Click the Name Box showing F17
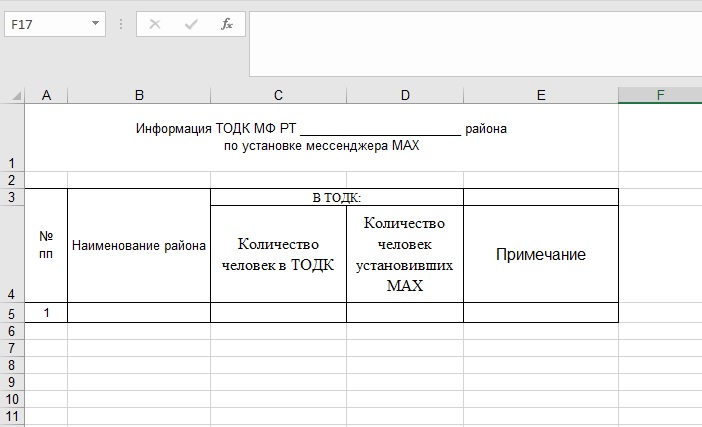The image size is (702, 427). click(45, 24)
